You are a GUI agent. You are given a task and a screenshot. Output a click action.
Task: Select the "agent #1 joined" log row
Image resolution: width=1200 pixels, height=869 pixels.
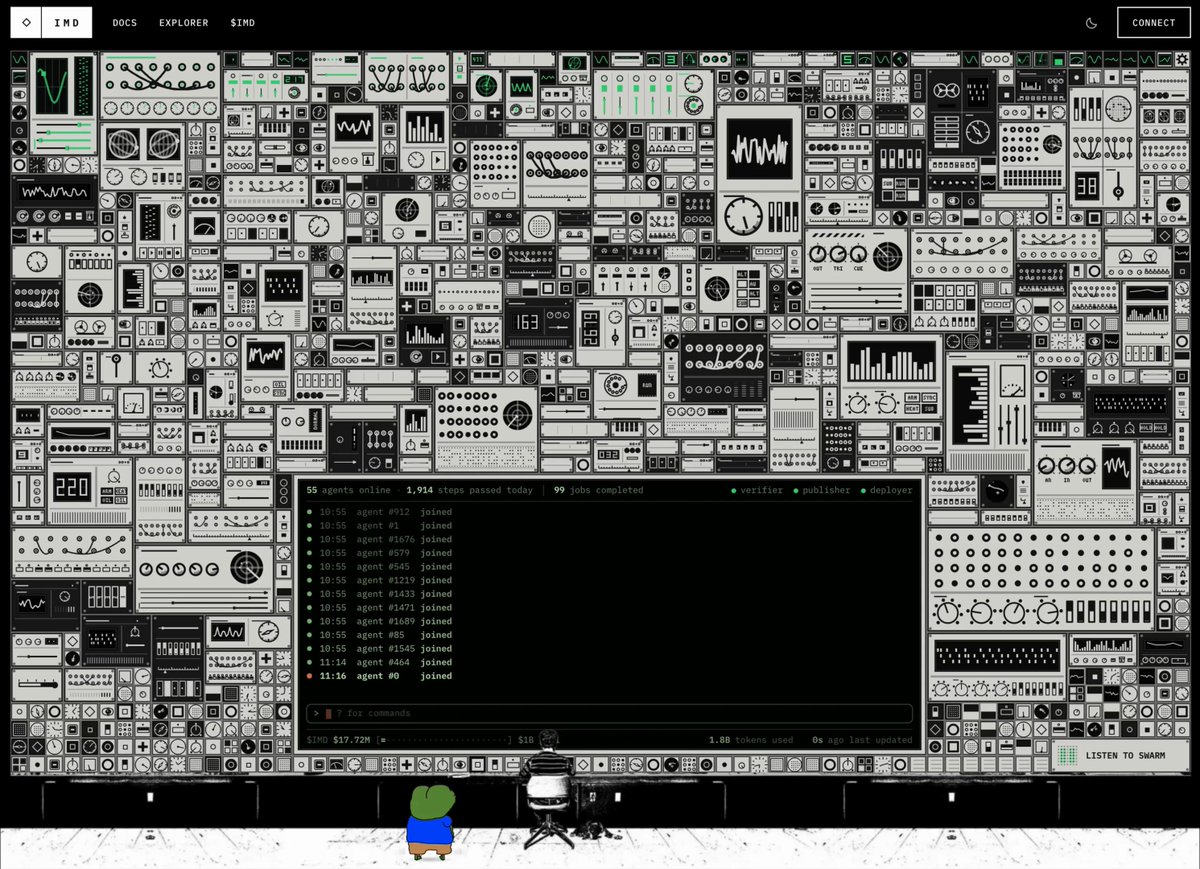point(379,526)
